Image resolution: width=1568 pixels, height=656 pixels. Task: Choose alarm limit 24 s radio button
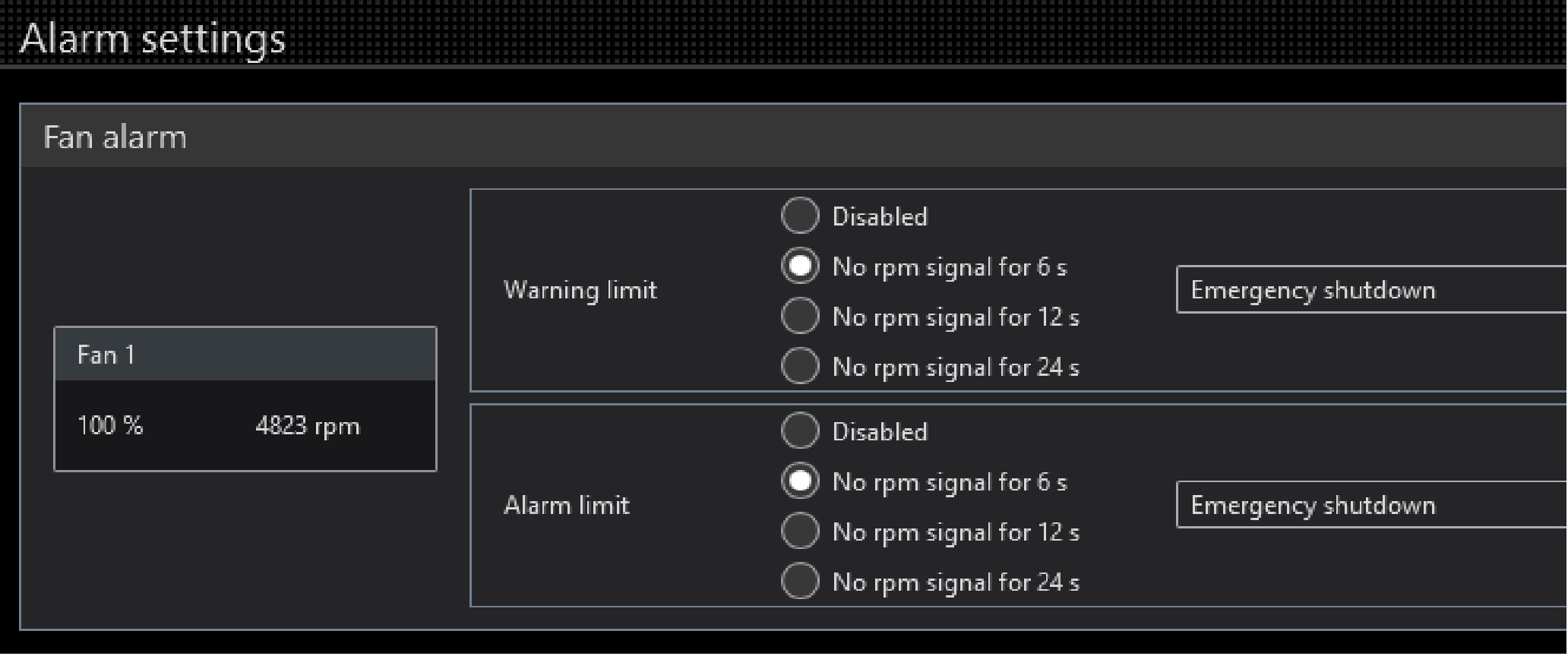(x=800, y=582)
